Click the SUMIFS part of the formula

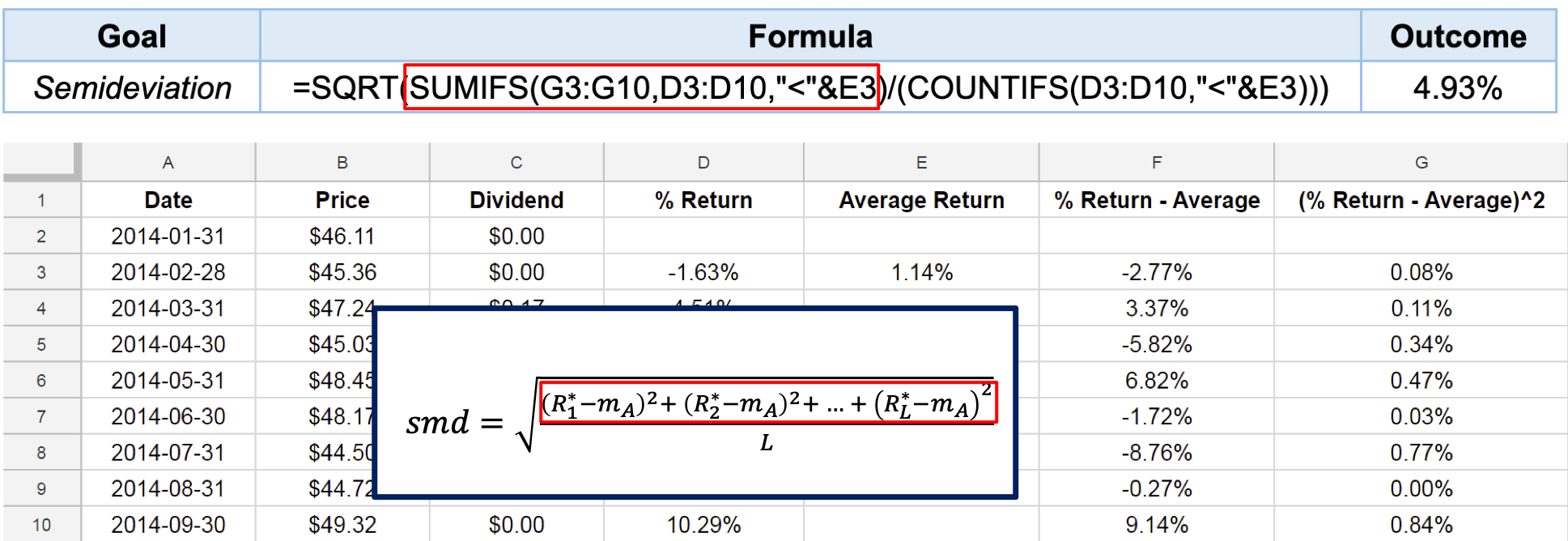pos(641,87)
